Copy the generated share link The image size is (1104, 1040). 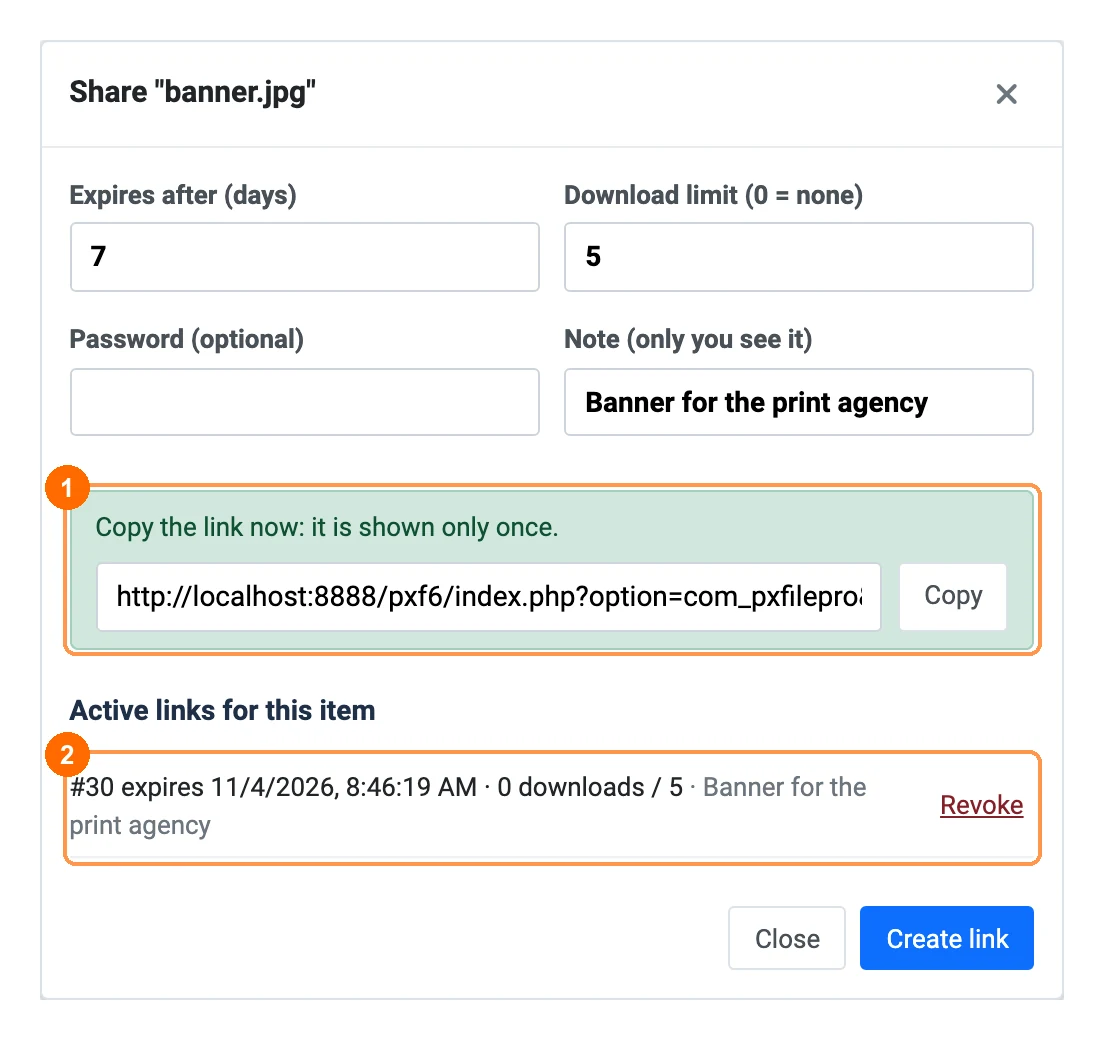tap(953, 596)
